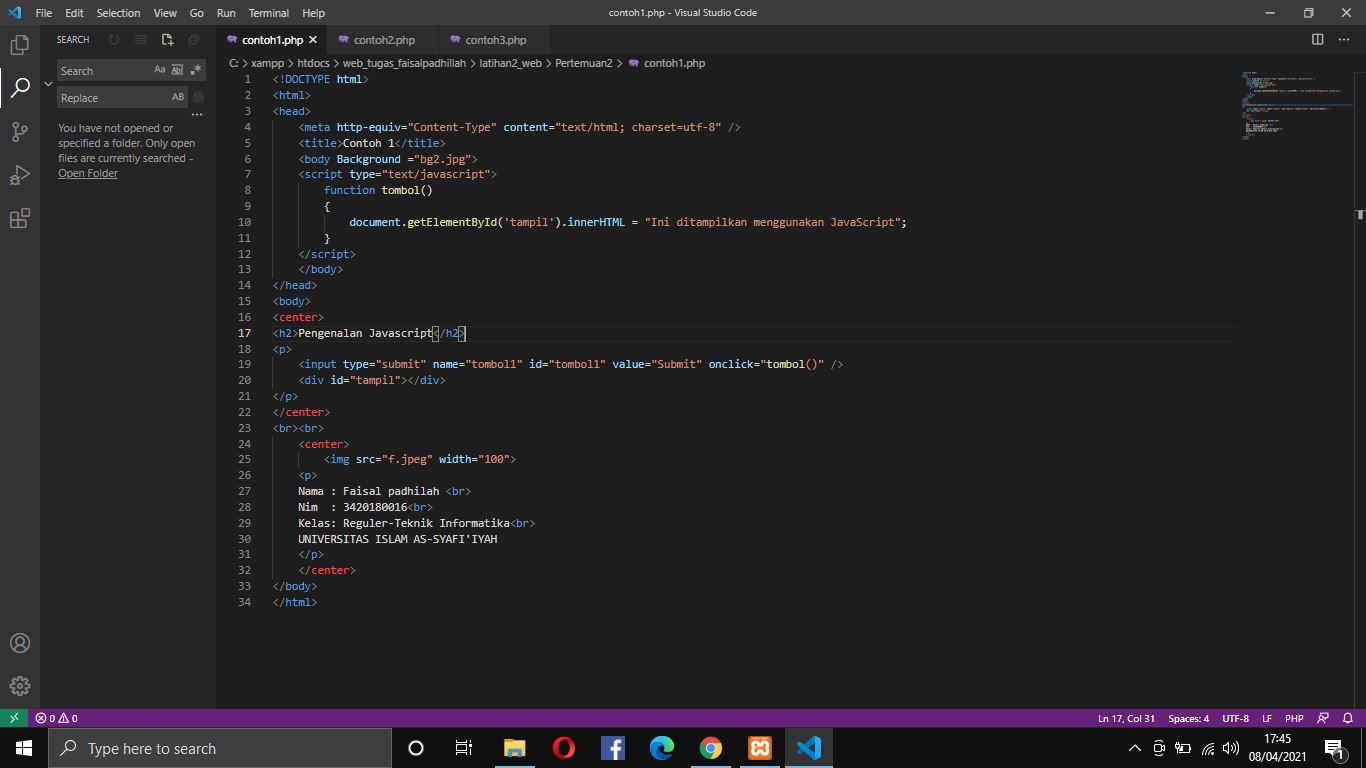
Task: Toggle Preserve Case in replace box
Action: point(178,97)
